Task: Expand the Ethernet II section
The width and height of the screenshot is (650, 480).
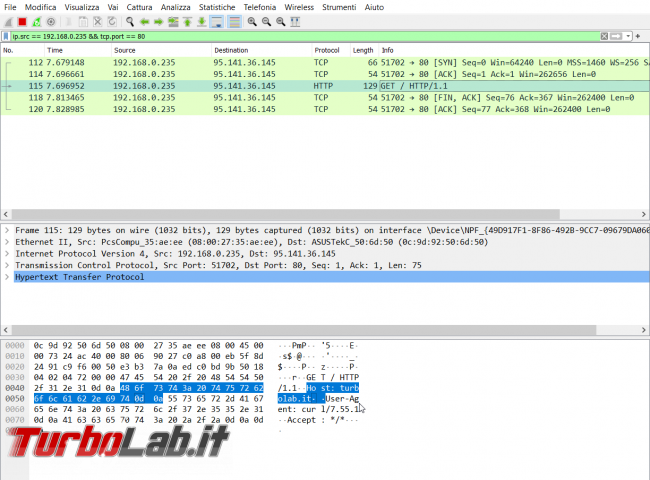Action: click(x=7, y=242)
